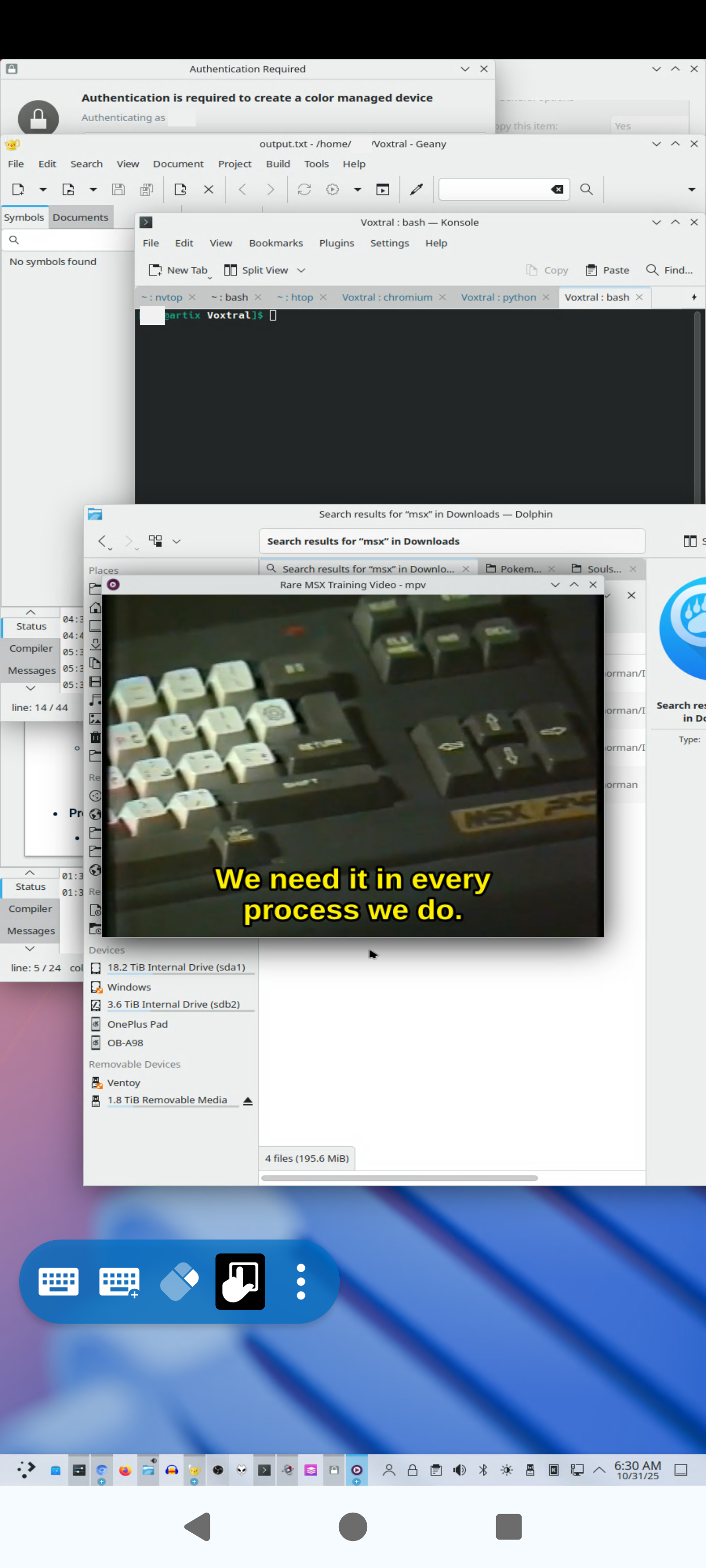The width and height of the screenshot is (706, 1568).
Task: Open Geany's toolbar overflow arrow
Action: pyautogui.click(x=692, y=190)
